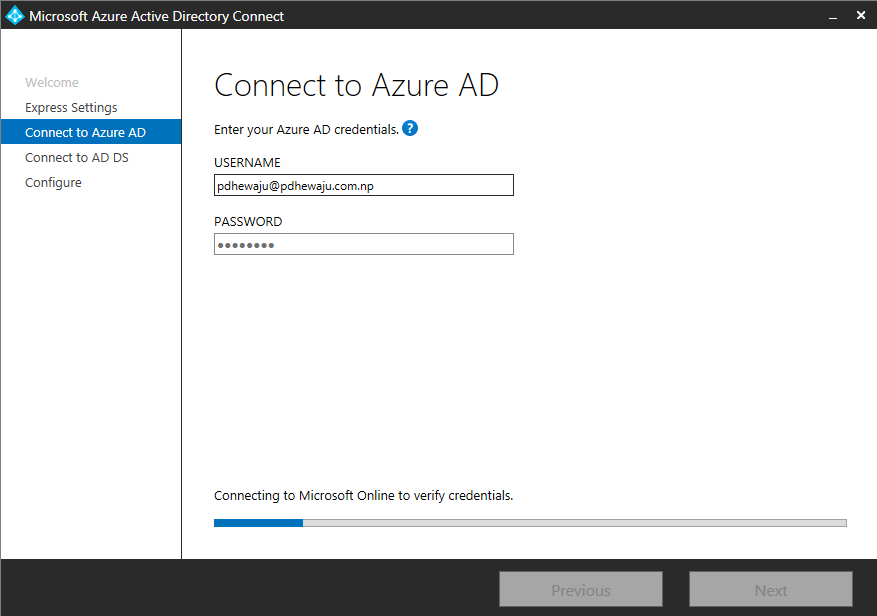Click the window title 'Microsoft Azure Active Directory Connect'
Screen dimensions: 877x616
[x=157, y=16]
